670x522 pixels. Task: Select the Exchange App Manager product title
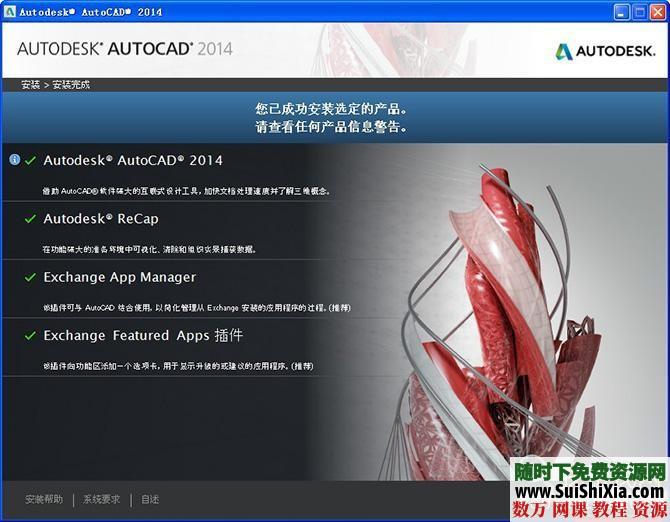[120, 277]
